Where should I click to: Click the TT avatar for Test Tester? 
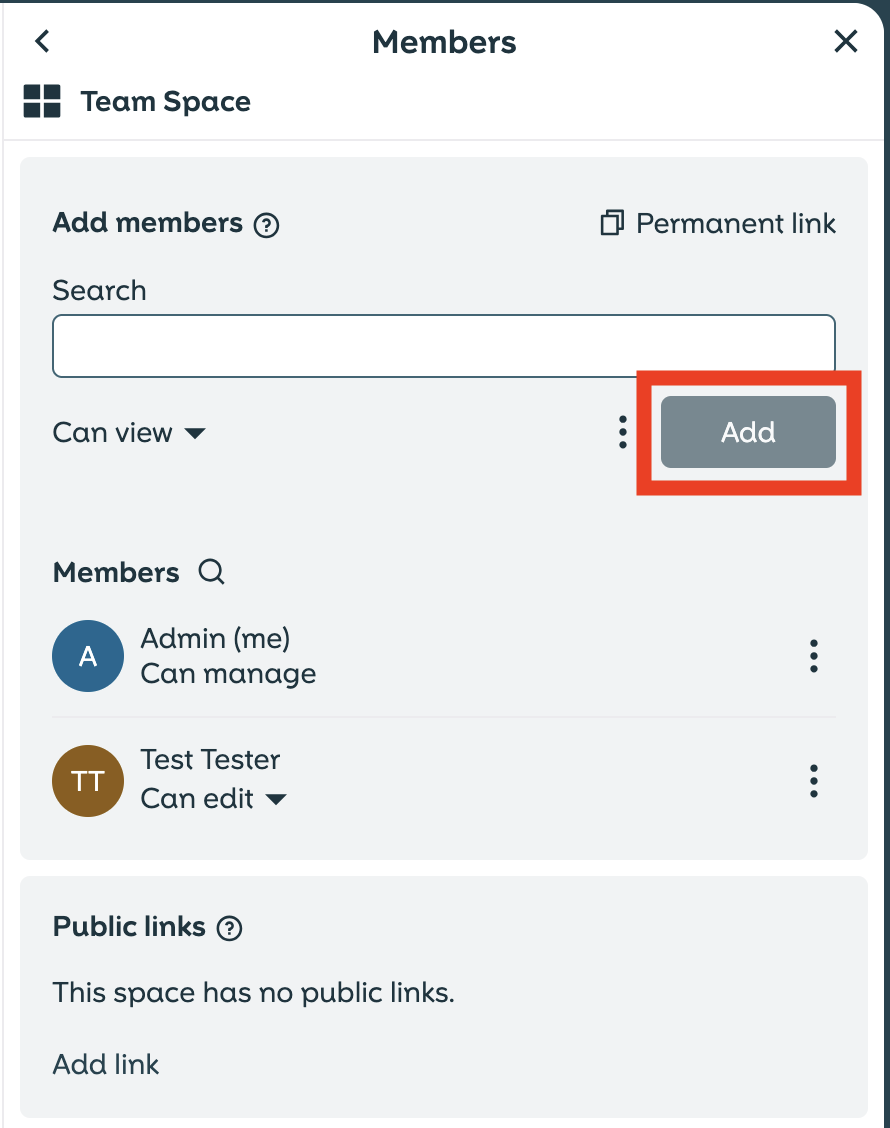[x=88, y=781]
